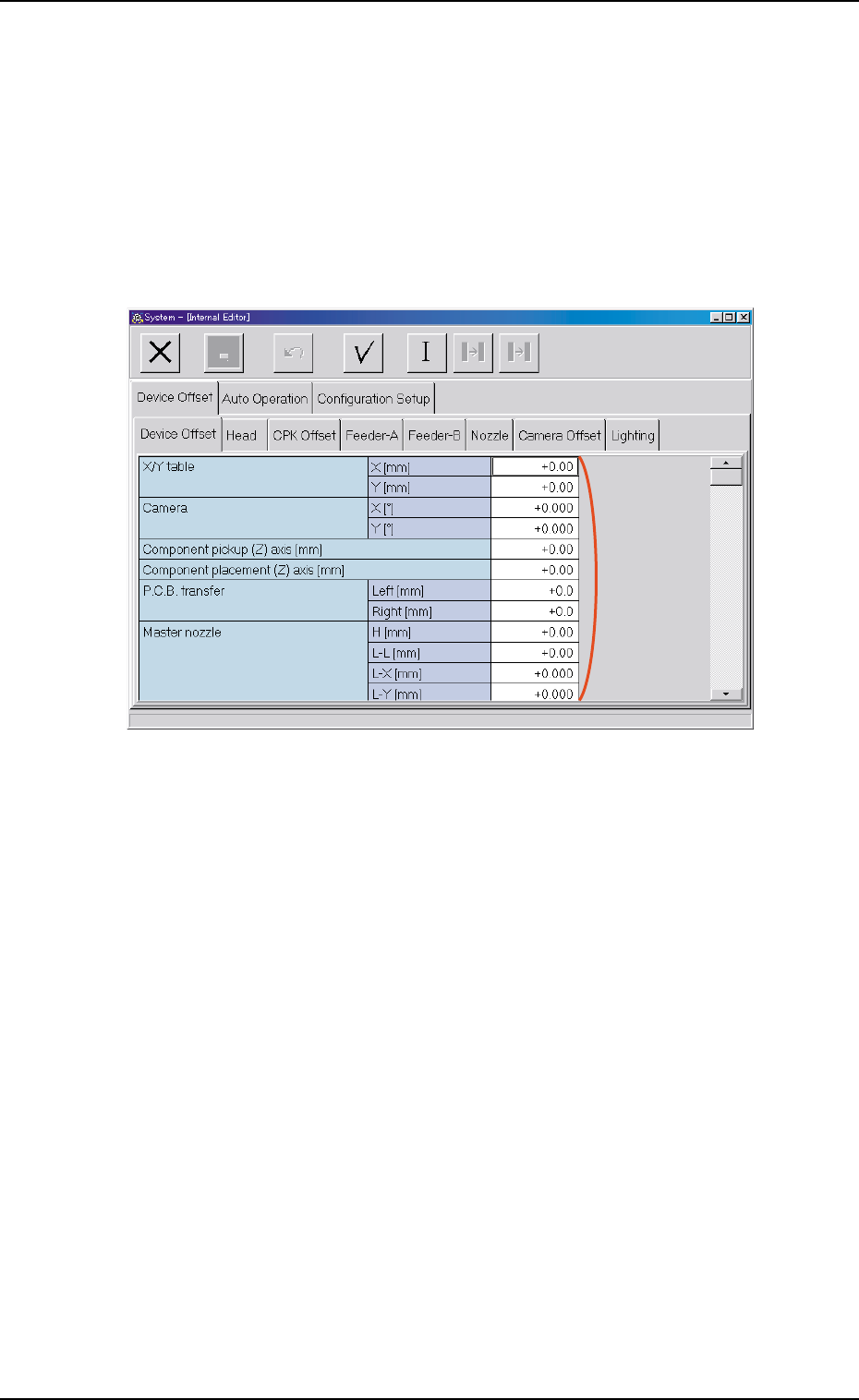Open the Nozzle sub-tab
This screenshot has height=1400, width=859.
click(x=490, y=436)
